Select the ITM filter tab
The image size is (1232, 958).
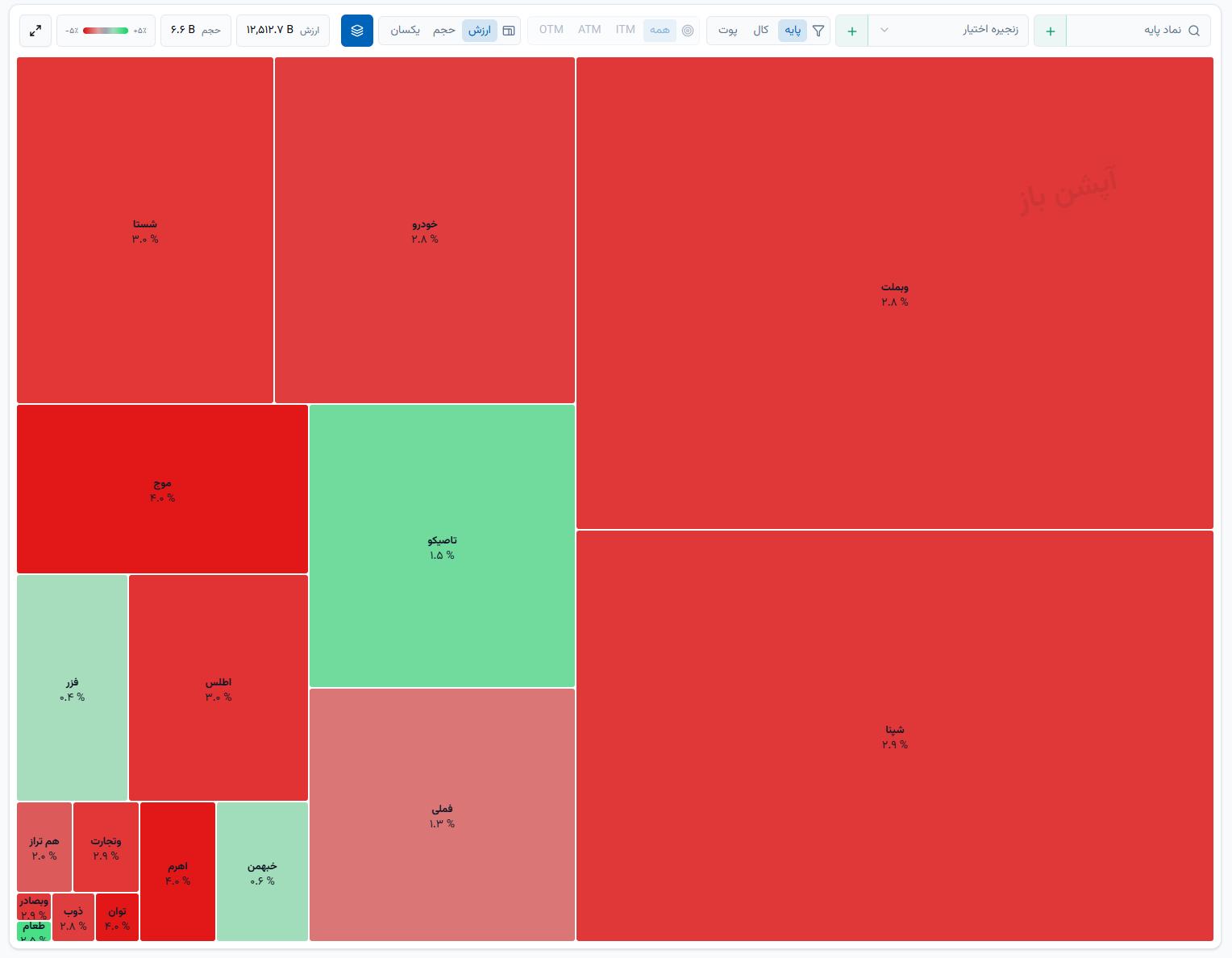click(626, 30)
